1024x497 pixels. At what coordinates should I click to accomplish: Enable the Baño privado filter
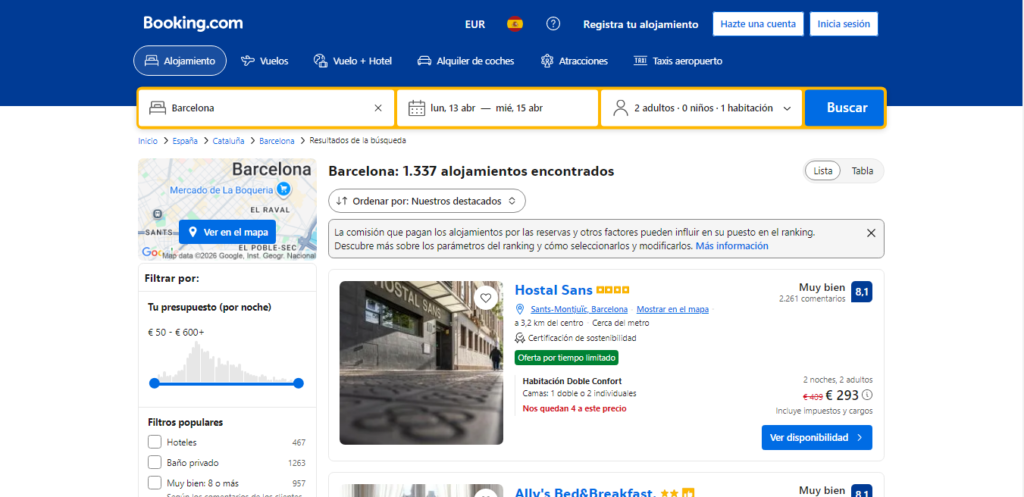(x=155, y=462)
